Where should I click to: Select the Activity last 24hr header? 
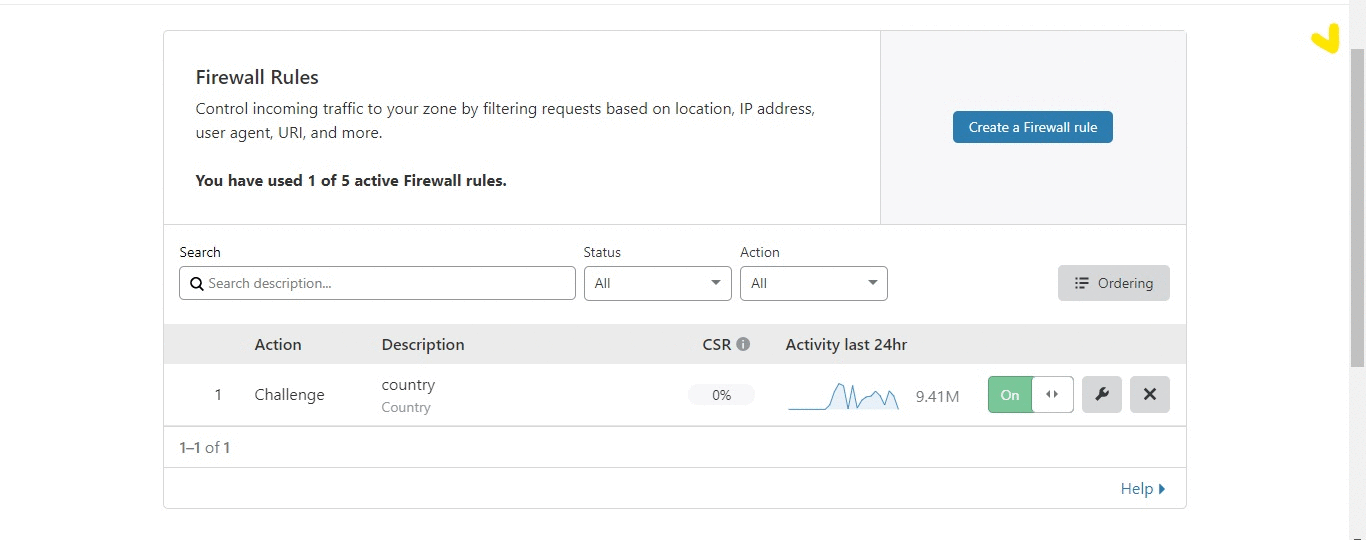tap(846, 344)
